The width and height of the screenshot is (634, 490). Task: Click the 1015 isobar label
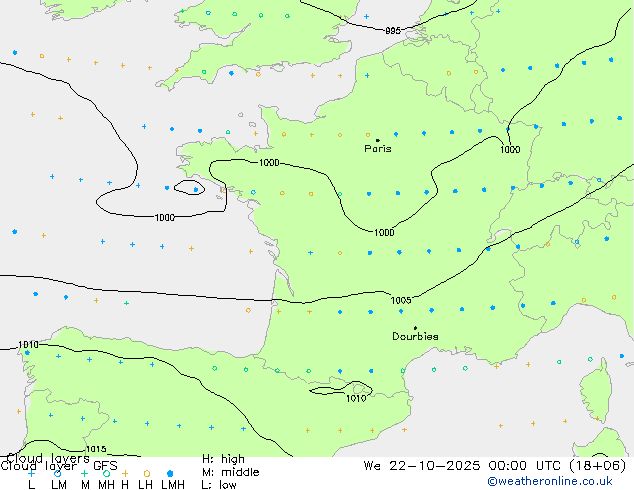pyautogui.click(x=96, y=449)
